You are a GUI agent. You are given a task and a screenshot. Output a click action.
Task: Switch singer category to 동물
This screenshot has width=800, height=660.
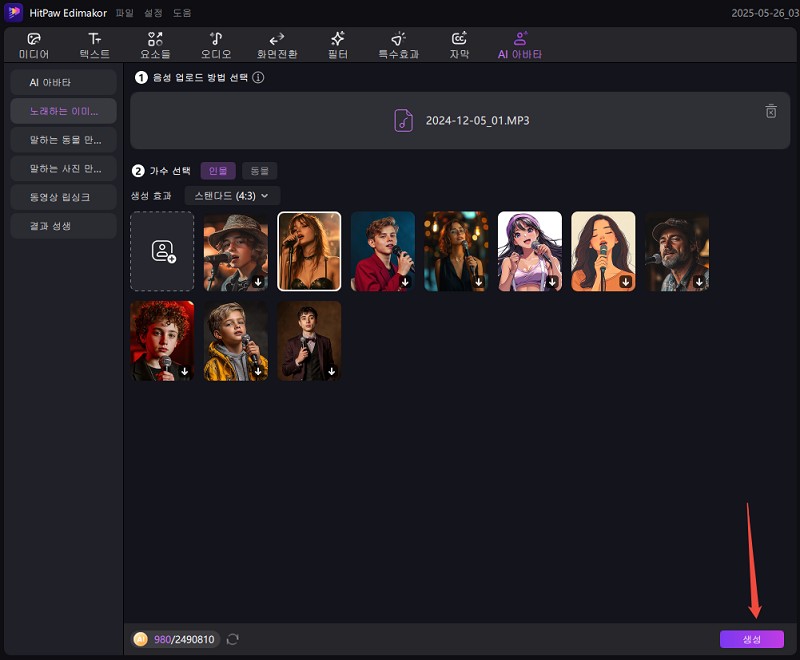point(259,171)
